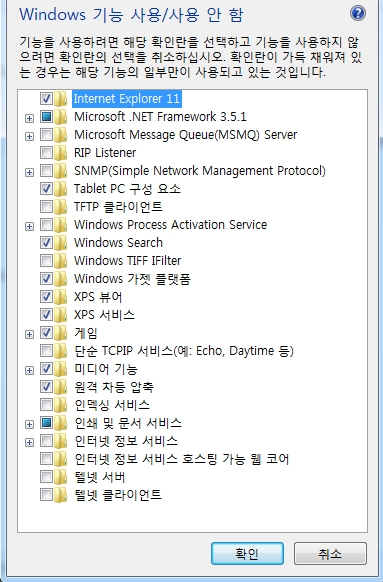The height and width of the screenshot is (582, 383).
Task: Uncheck the XPS 서비스 checkbox
Action: point(46,314)
